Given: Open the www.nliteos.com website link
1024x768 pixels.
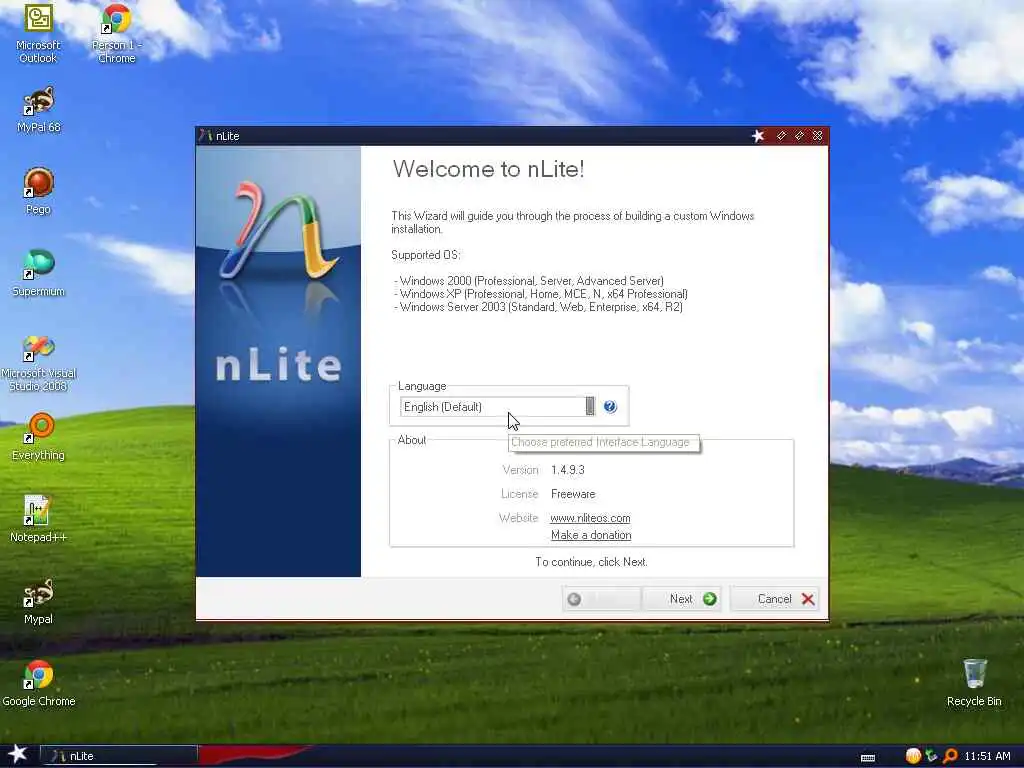Looking at the screenshot, I should [x=590, y=518].
